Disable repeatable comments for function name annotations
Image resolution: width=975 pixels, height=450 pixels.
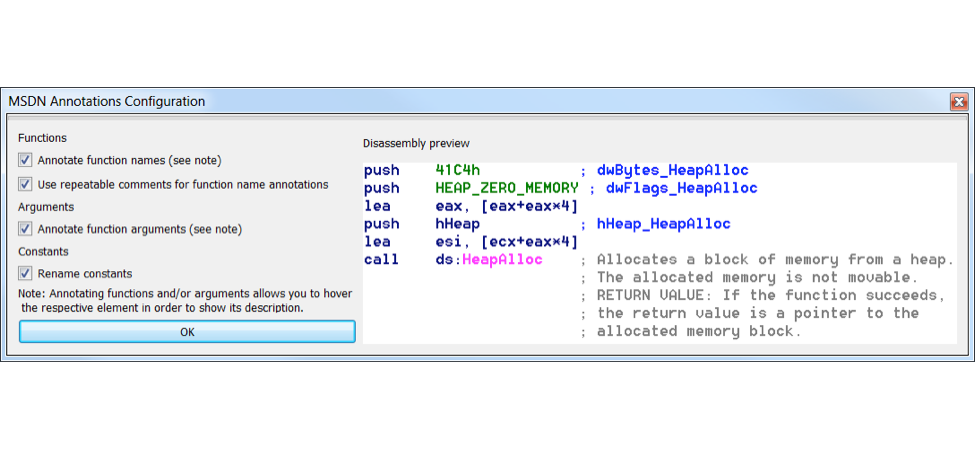click(25, 184)
